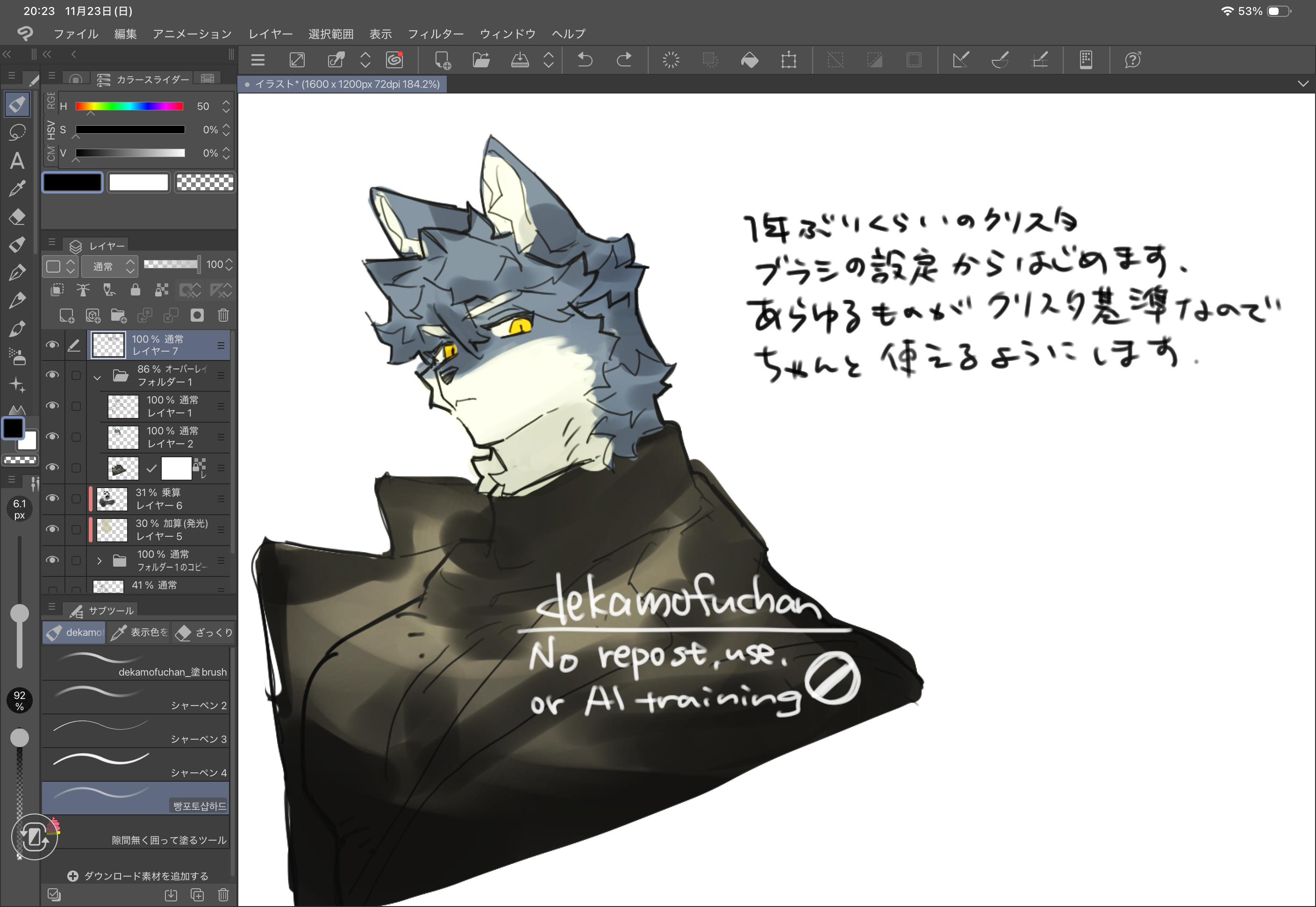Click the Fill bucket icon in command bar
The image size is (1316, 907).
(749, 60)
